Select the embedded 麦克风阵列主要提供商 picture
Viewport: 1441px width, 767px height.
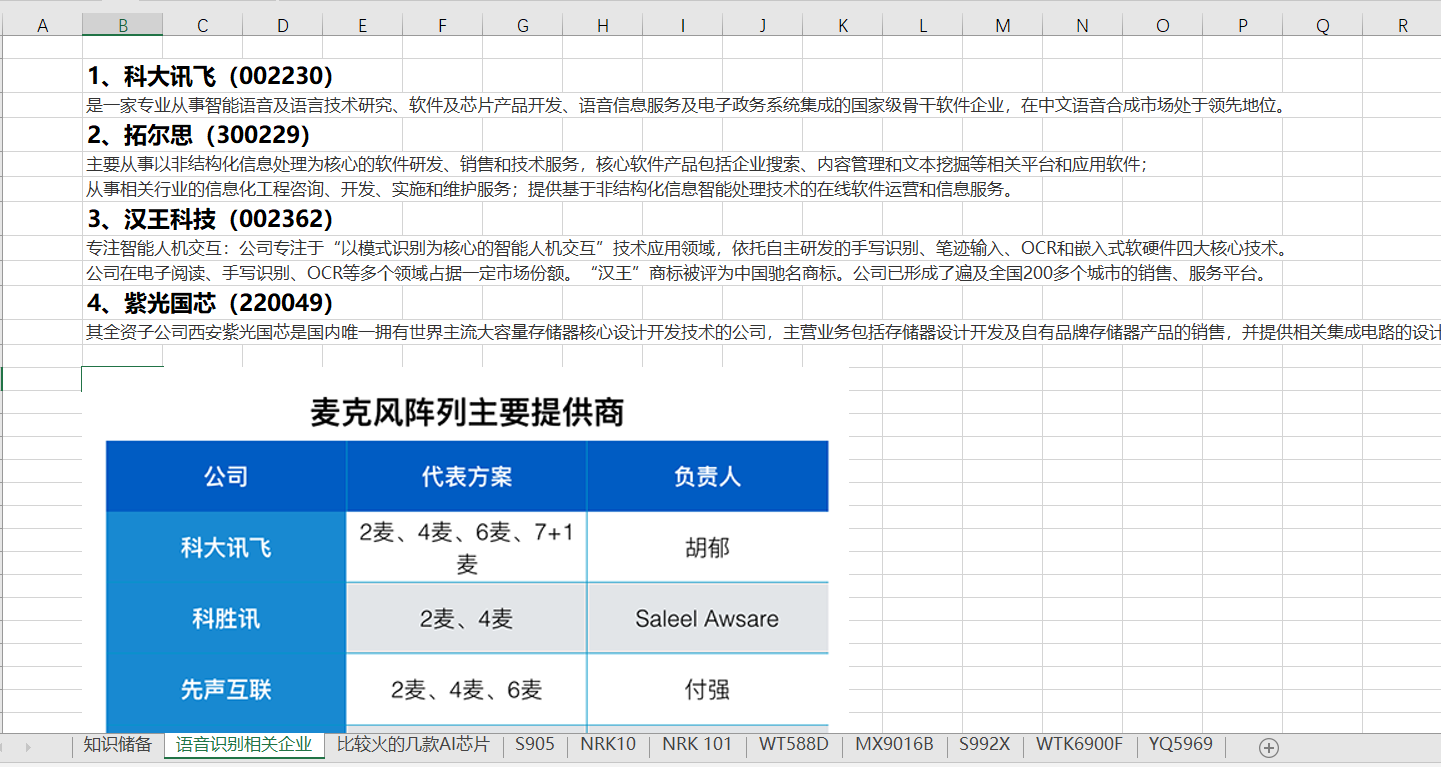point(465,550)
